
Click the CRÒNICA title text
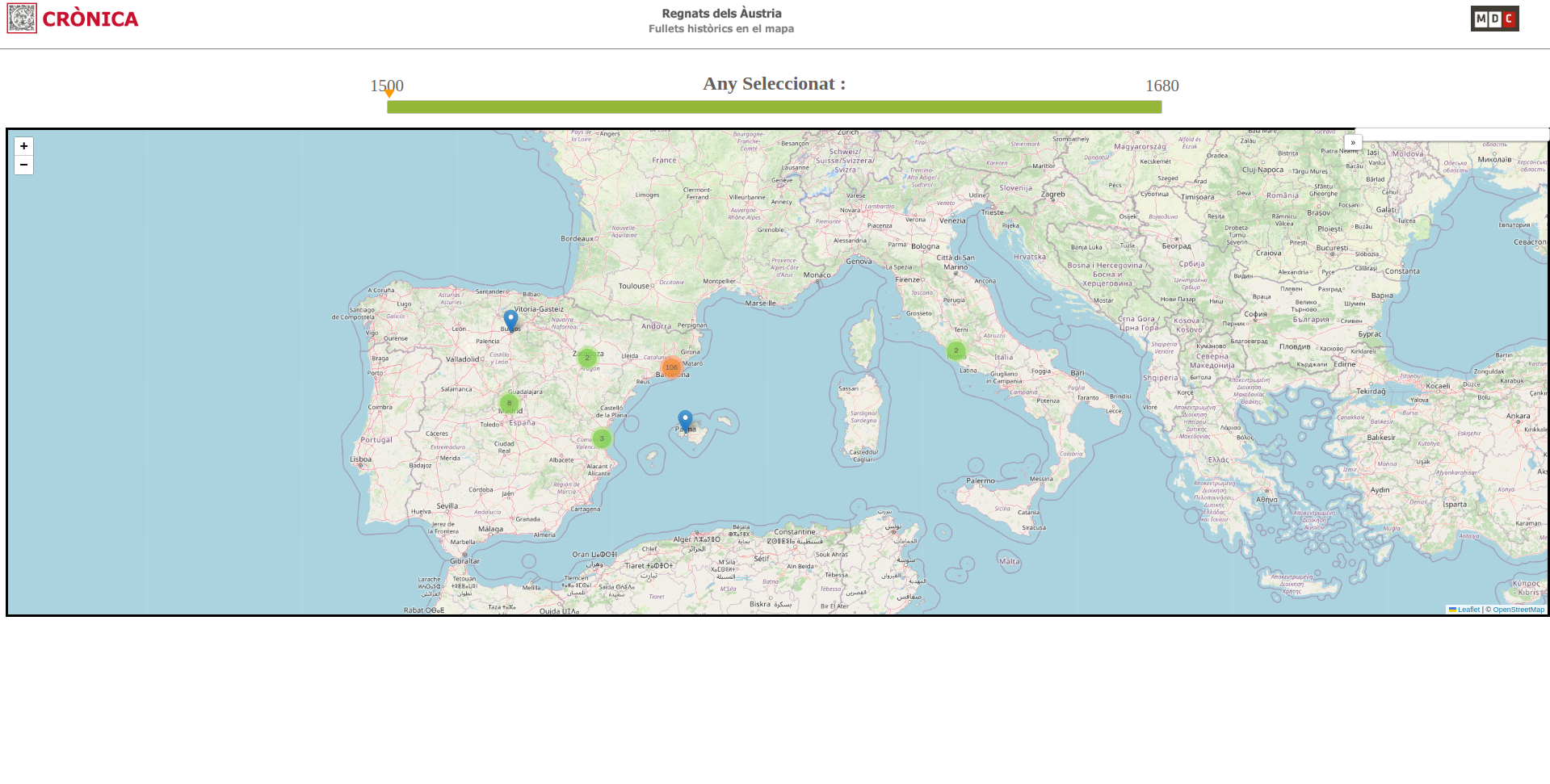tap(90, 19)
